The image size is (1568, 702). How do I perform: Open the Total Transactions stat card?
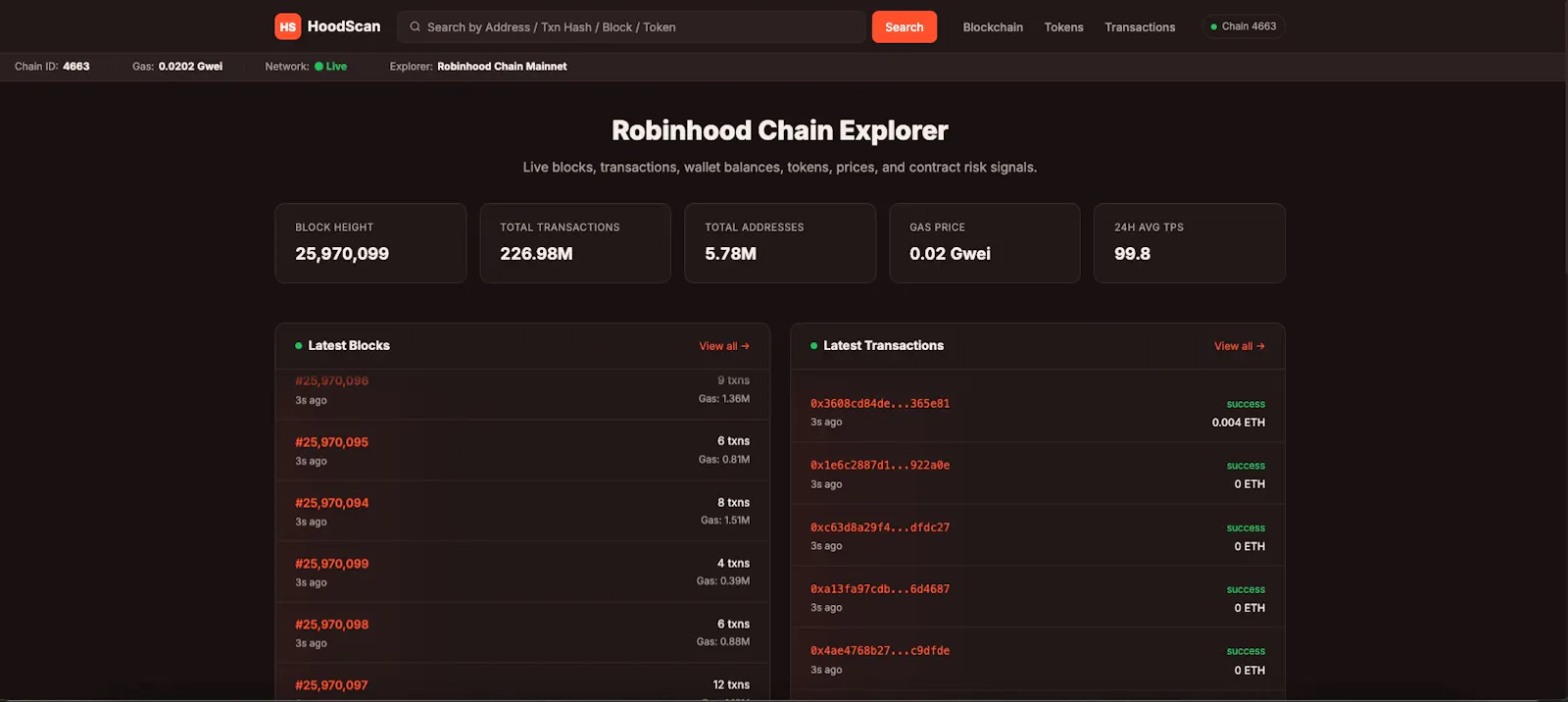[x=575, y=243]
